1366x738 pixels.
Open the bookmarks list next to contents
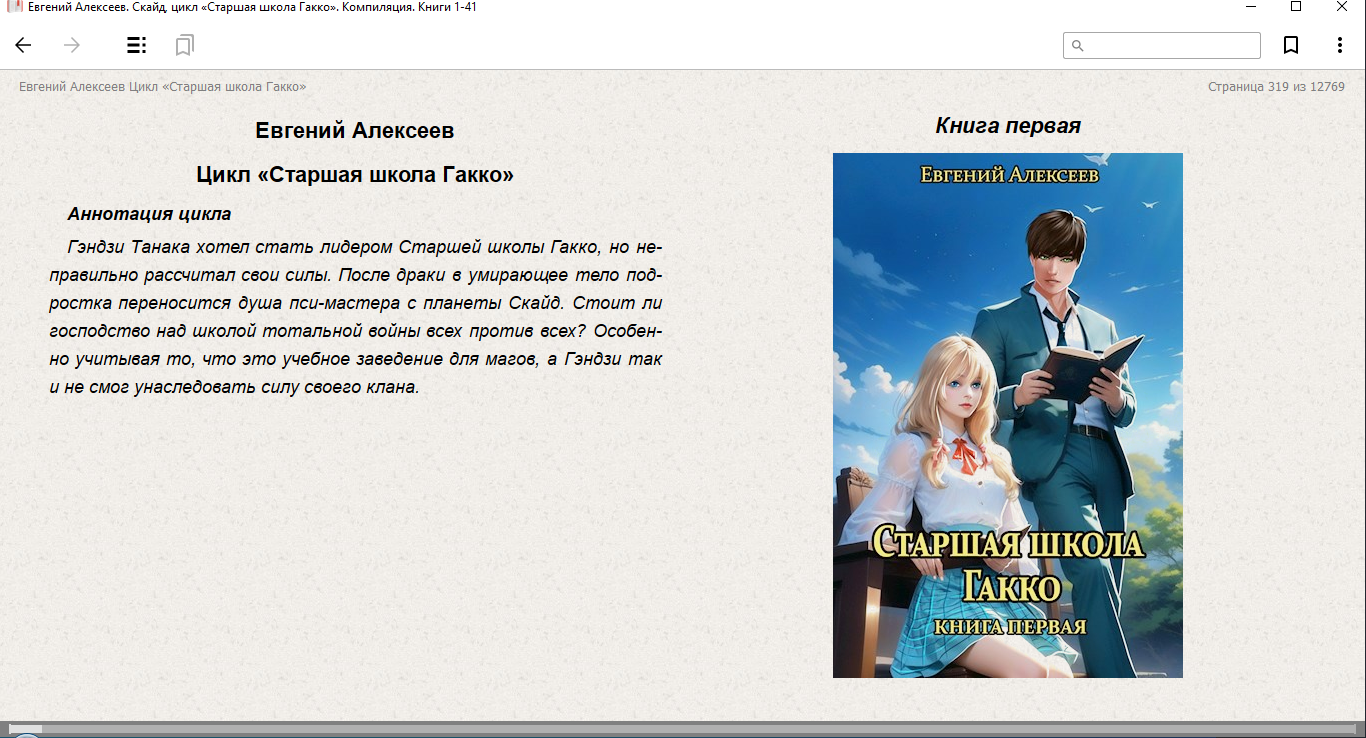pos(184,45)
